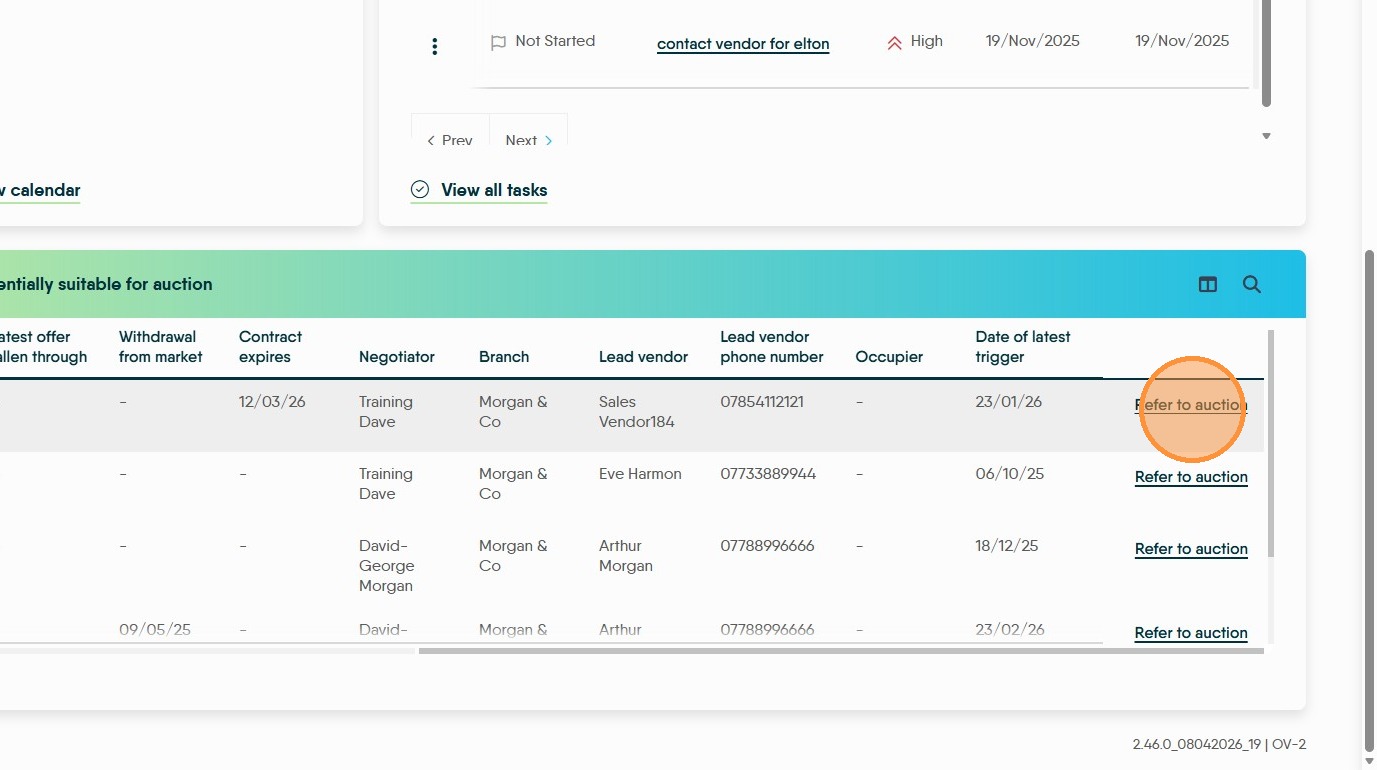Go to the previous tasks page
Viewport: 1377px width, 770px height.
[450, 140]
